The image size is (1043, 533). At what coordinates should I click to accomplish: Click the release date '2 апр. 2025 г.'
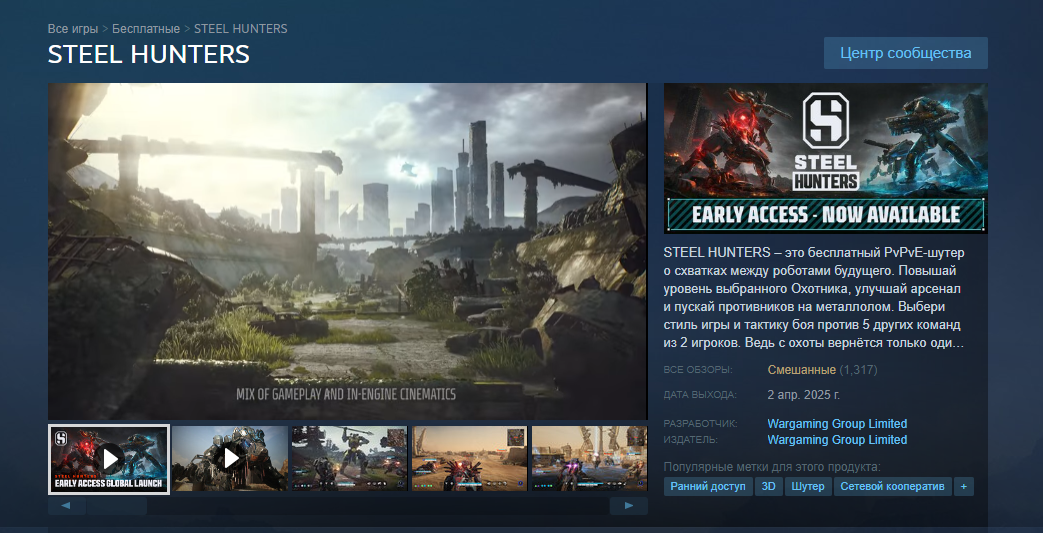click(x=804, y=395)
